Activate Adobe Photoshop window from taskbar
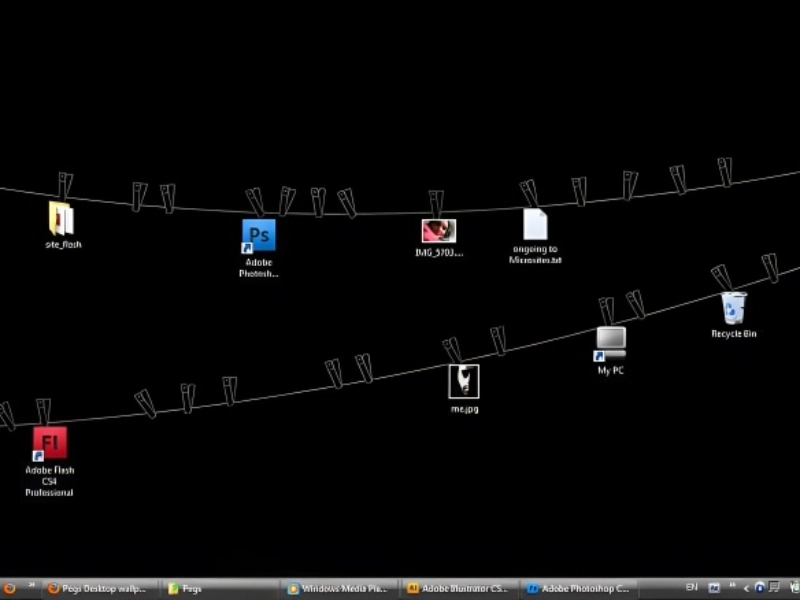Screen dimensions: 800x600 580,589
